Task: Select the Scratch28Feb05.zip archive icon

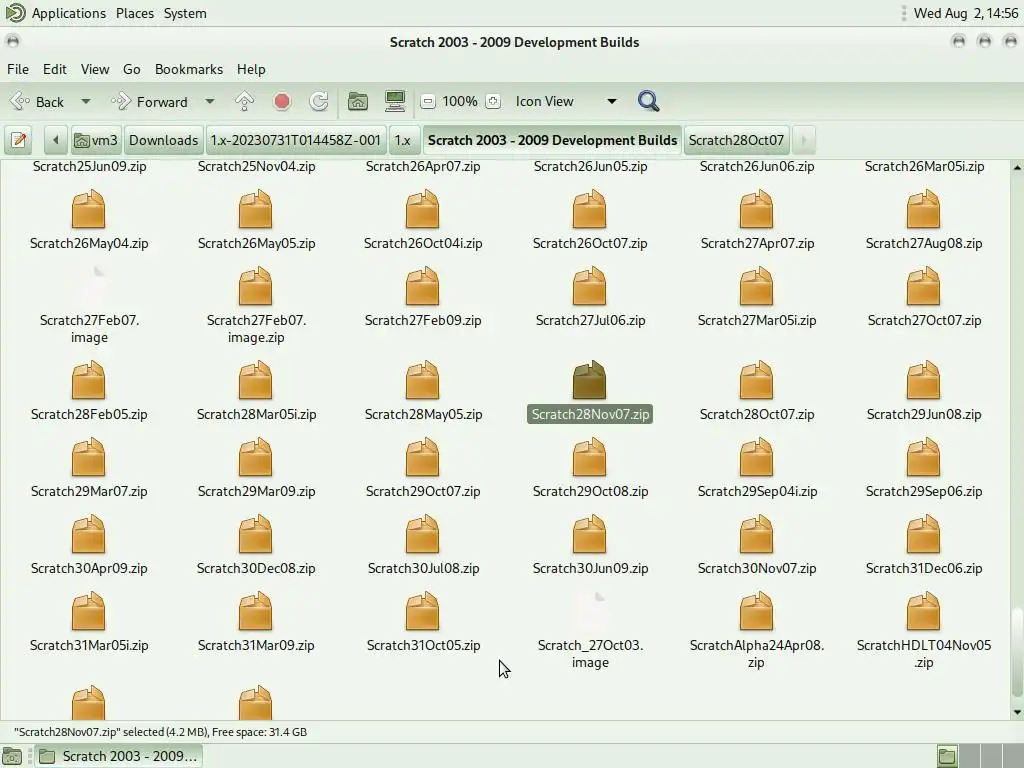Action: (88, 379)
